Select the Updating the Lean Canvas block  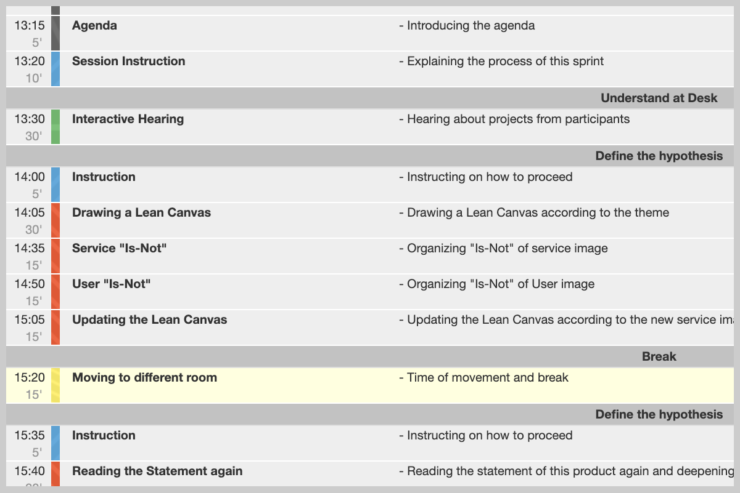(x=370, y=327)
